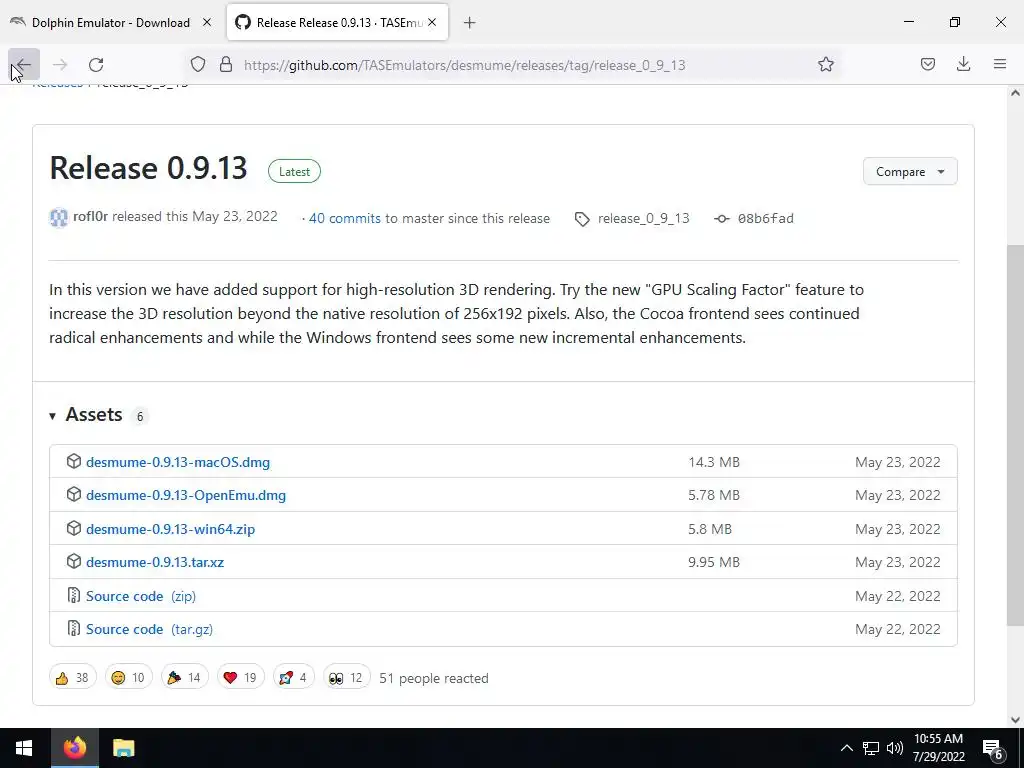Toggle the party popper reaction with 14
The image size is (1024, 768).
[185, 677]
